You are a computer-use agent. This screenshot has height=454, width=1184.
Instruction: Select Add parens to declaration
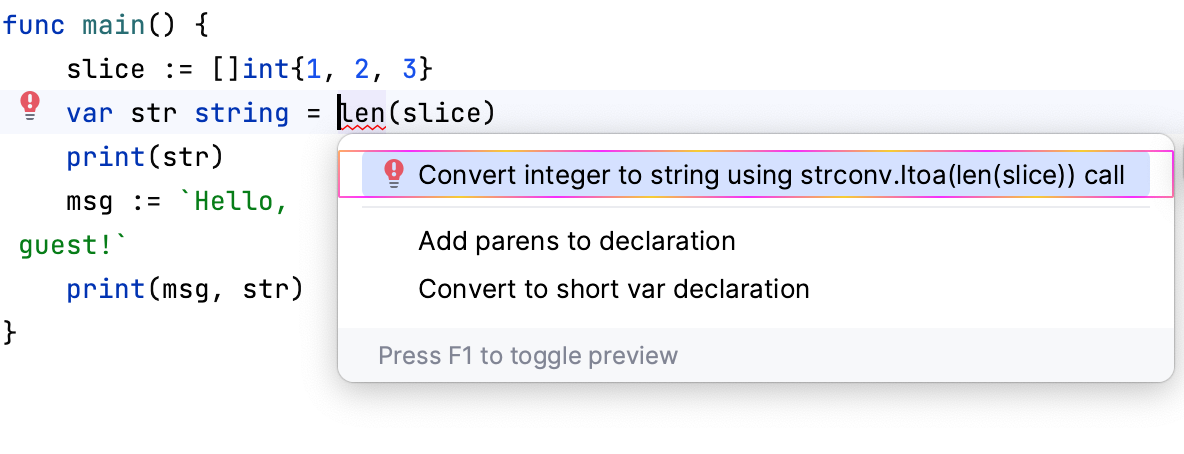[577, 241]
